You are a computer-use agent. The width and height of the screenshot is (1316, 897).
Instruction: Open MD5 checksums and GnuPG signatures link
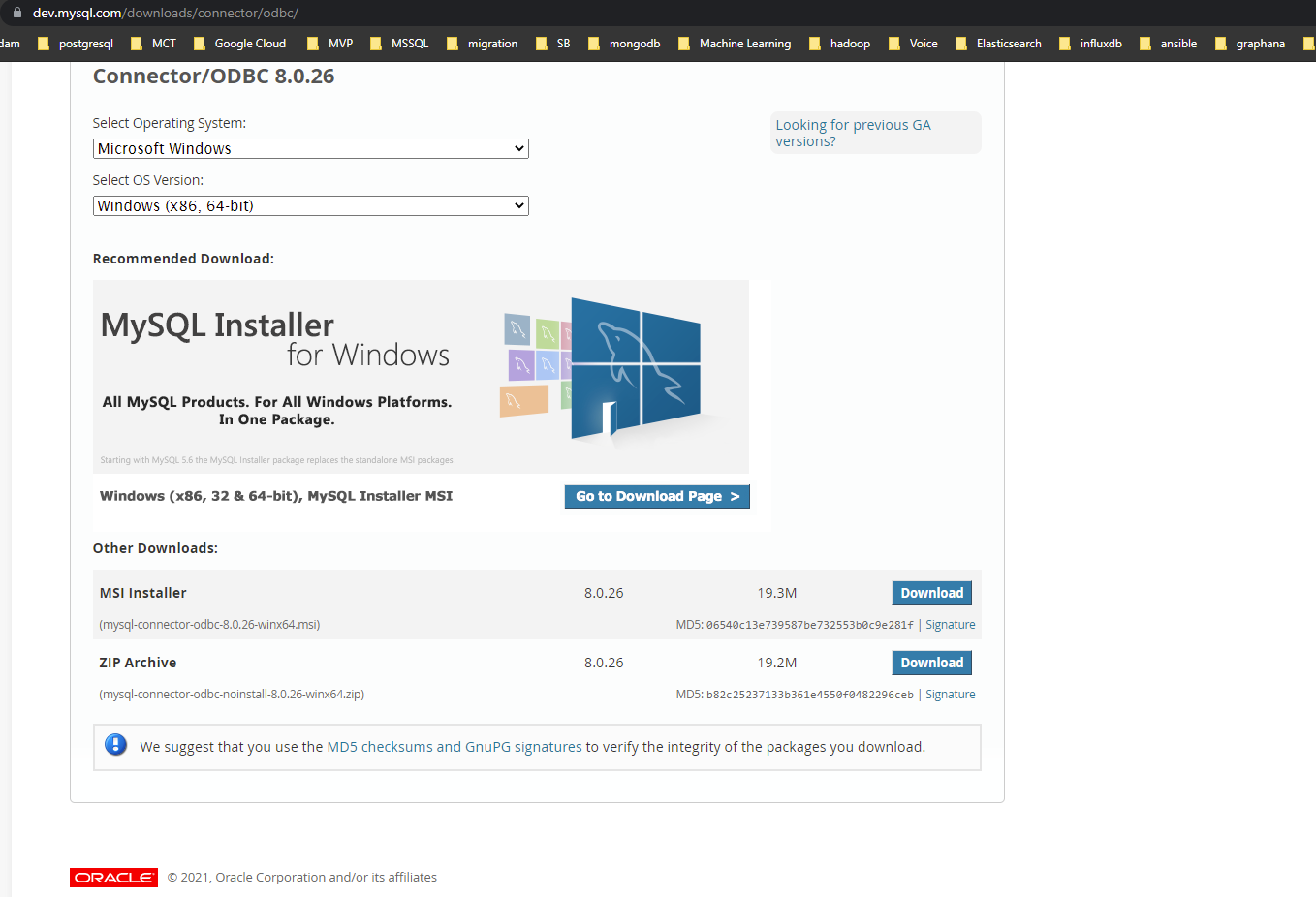(x=454, y=747)
